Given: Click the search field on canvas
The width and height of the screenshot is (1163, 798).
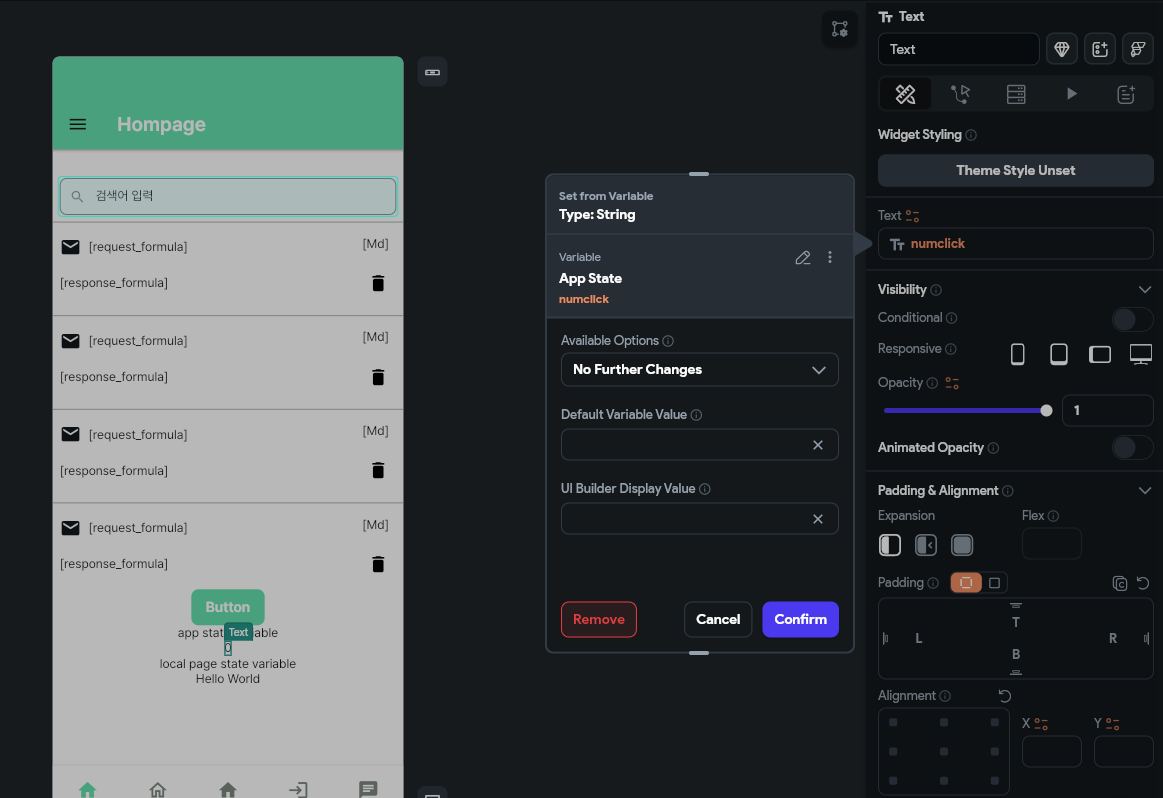Looking at the screenshot, I should pyautogui.click(x=228, y=197).
